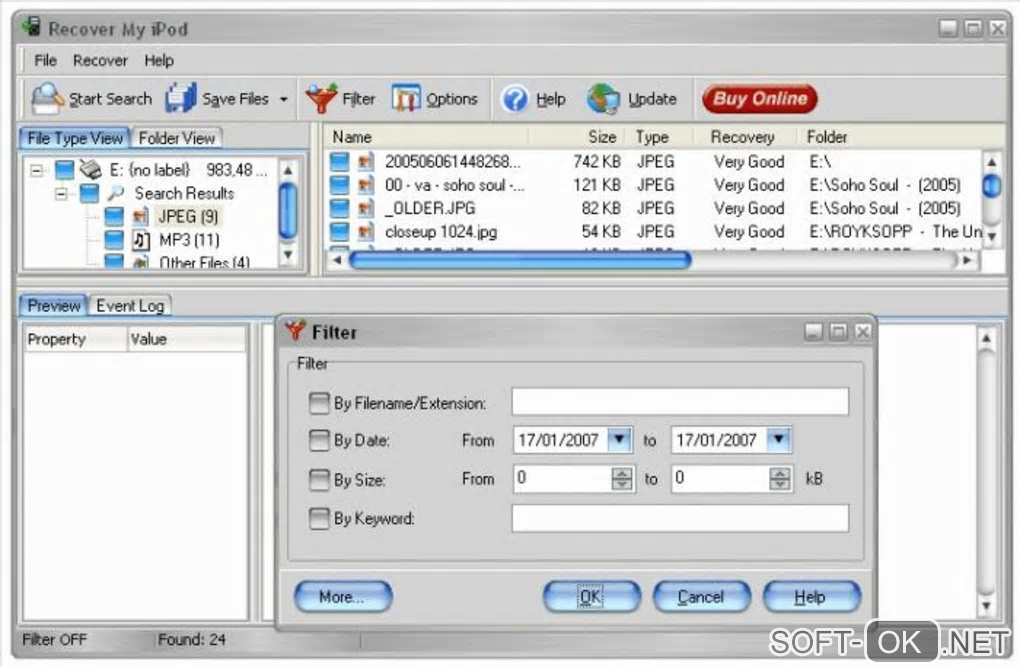
Task: Click the image icon beside 00 - va - soho soul
Action: click(x=366, y=185)
